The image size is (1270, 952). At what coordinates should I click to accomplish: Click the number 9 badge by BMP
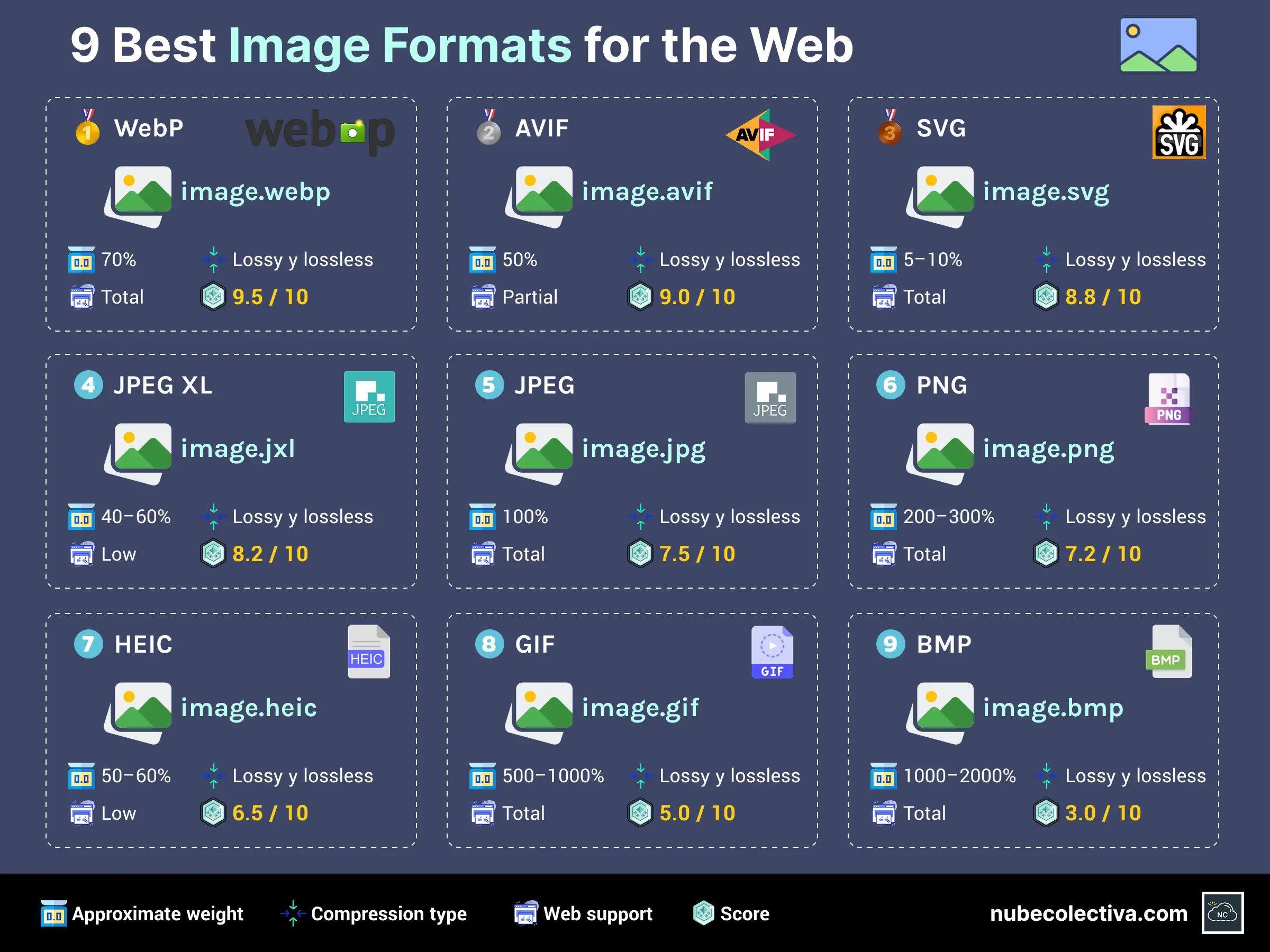(x=891, y=644)
